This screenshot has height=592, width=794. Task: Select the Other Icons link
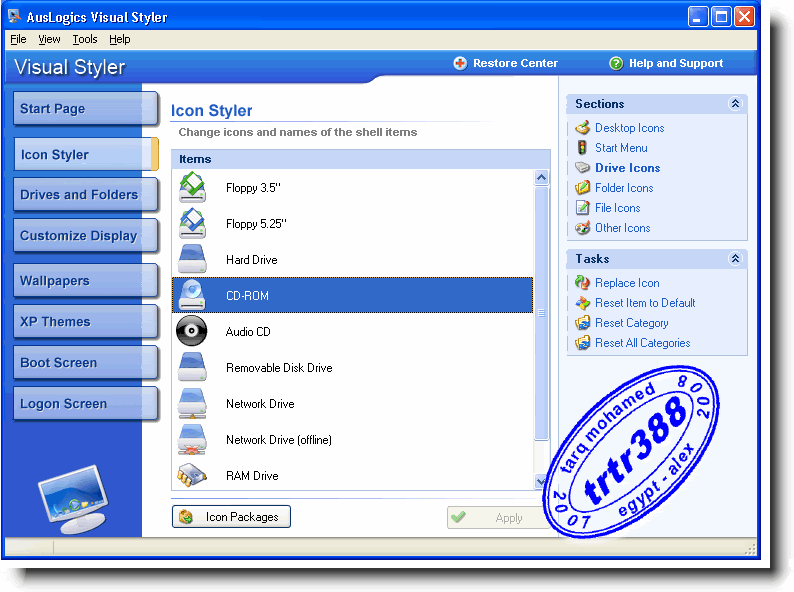point(622,228)
